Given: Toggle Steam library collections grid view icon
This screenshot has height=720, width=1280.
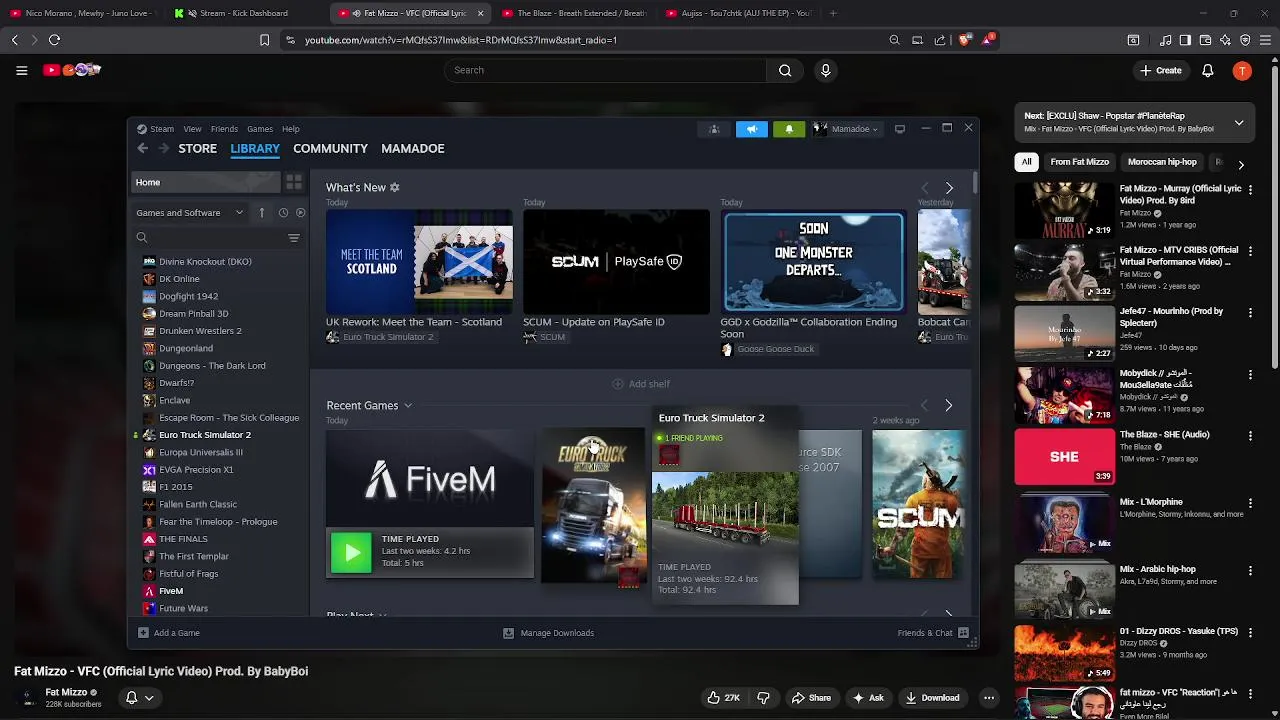Looking at the screenshot, I should pyautogui.click(x=294, y=182).
